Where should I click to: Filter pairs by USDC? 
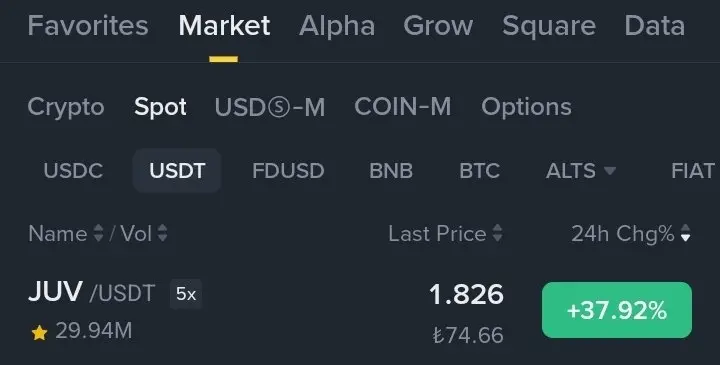coord(73,171)
